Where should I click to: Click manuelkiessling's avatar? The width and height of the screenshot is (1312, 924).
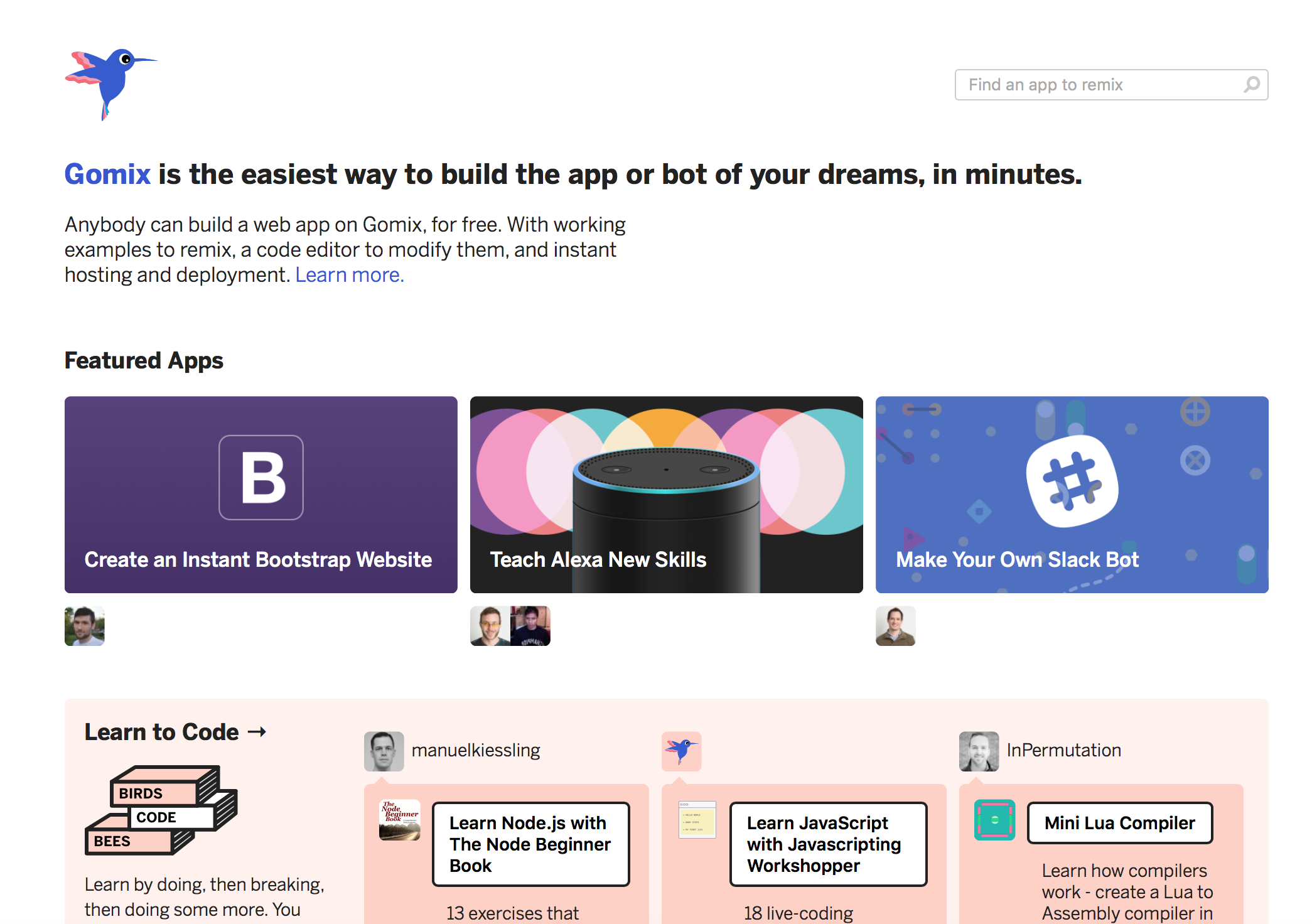384,751
